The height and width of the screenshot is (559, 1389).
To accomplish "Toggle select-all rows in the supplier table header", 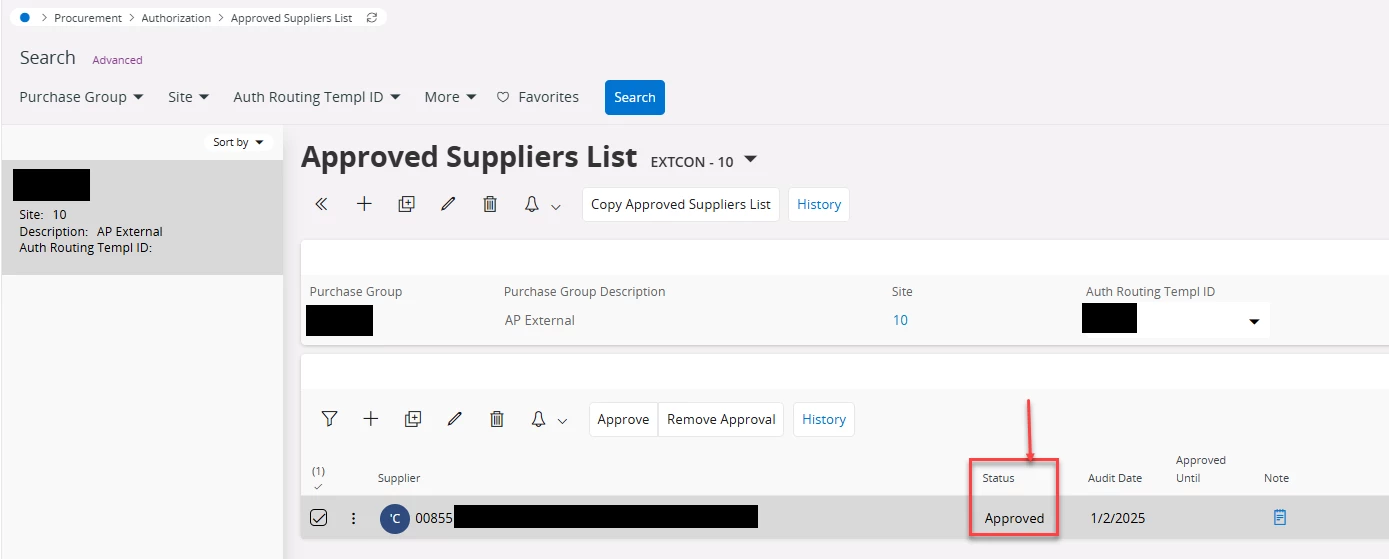I will pos(318,486).
